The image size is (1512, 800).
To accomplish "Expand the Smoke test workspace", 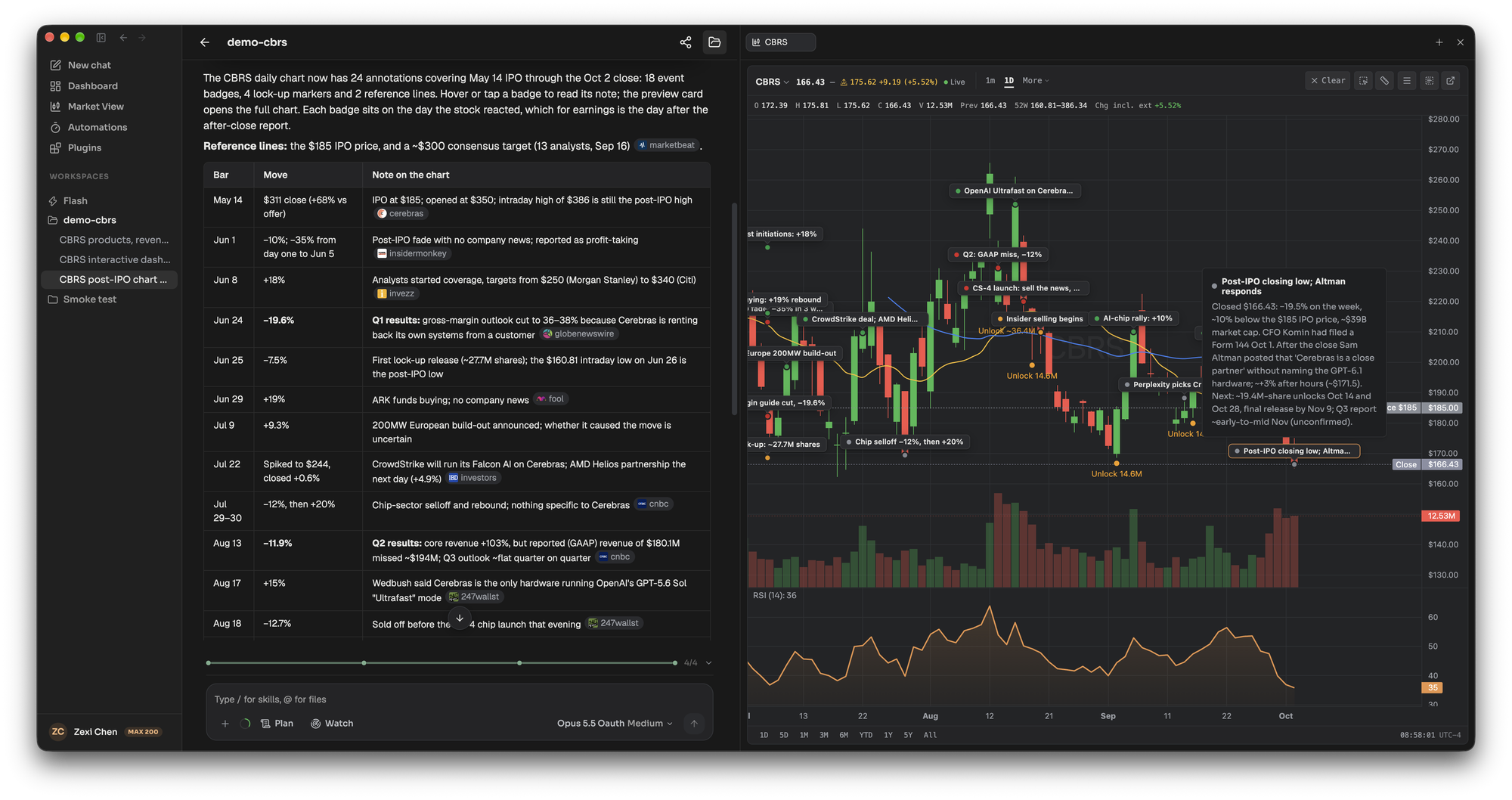I will [89, 299].
